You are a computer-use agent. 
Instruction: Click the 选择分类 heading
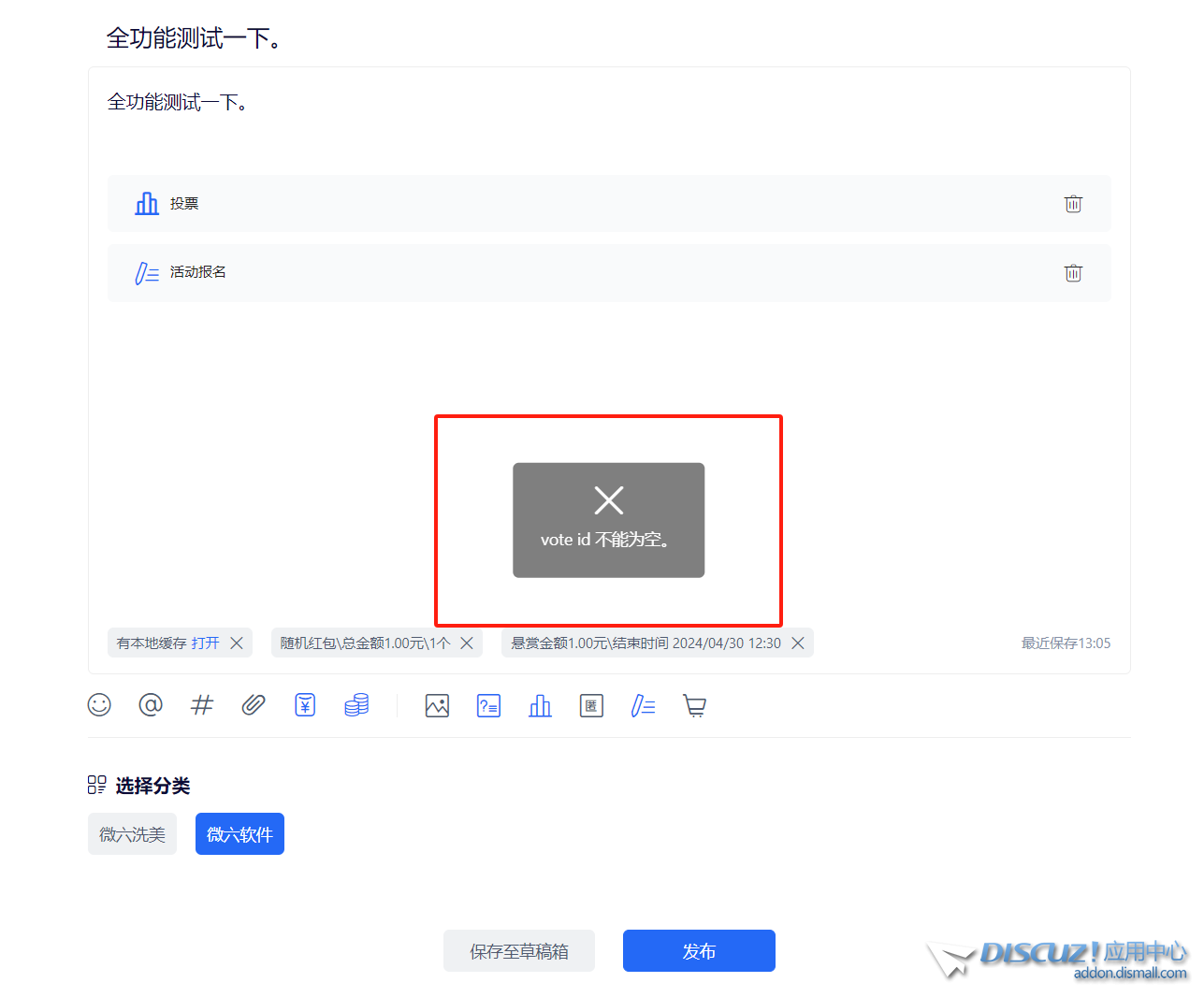click(152, 786)
